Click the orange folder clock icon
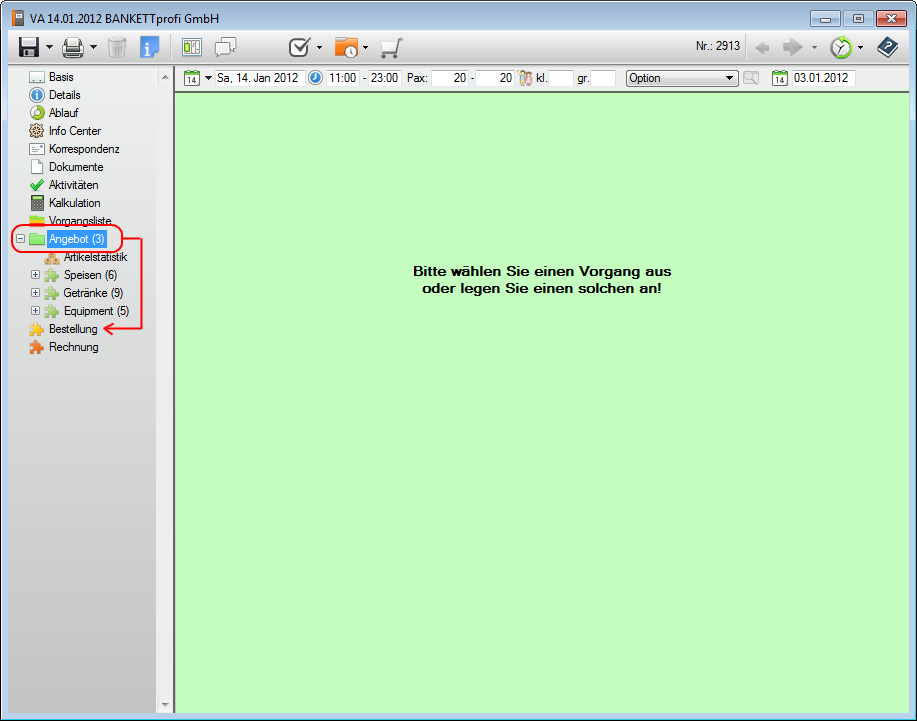917x721 pixels. [346, 47]
